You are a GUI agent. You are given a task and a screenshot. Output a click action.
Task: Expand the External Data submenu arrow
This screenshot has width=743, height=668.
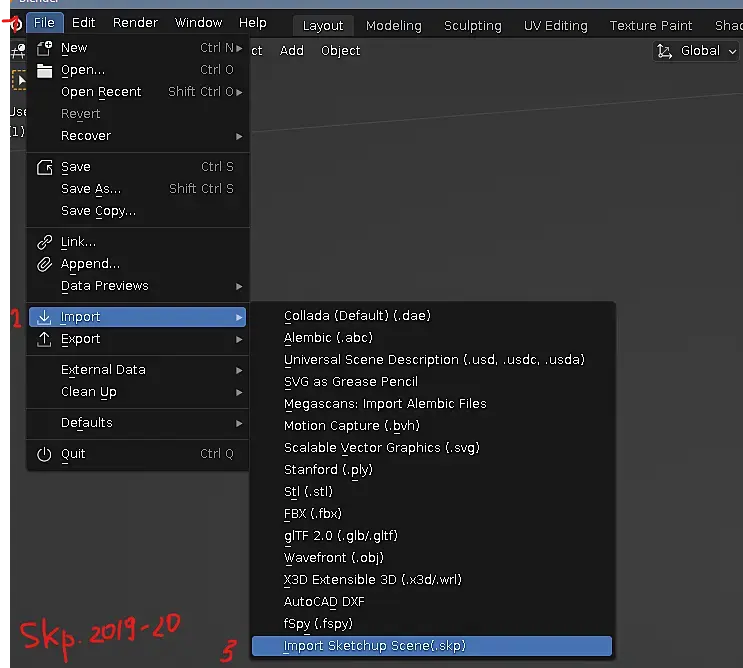point(239,370)
